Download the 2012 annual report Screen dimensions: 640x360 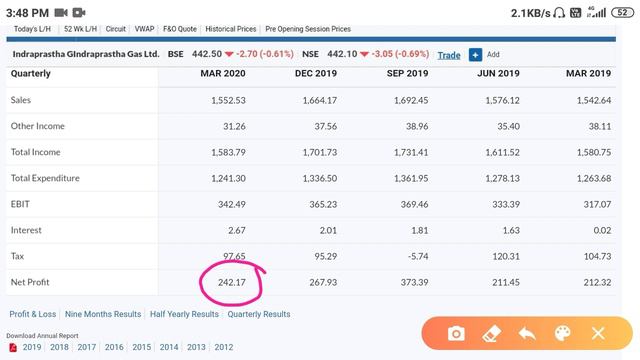pos(224,347)
